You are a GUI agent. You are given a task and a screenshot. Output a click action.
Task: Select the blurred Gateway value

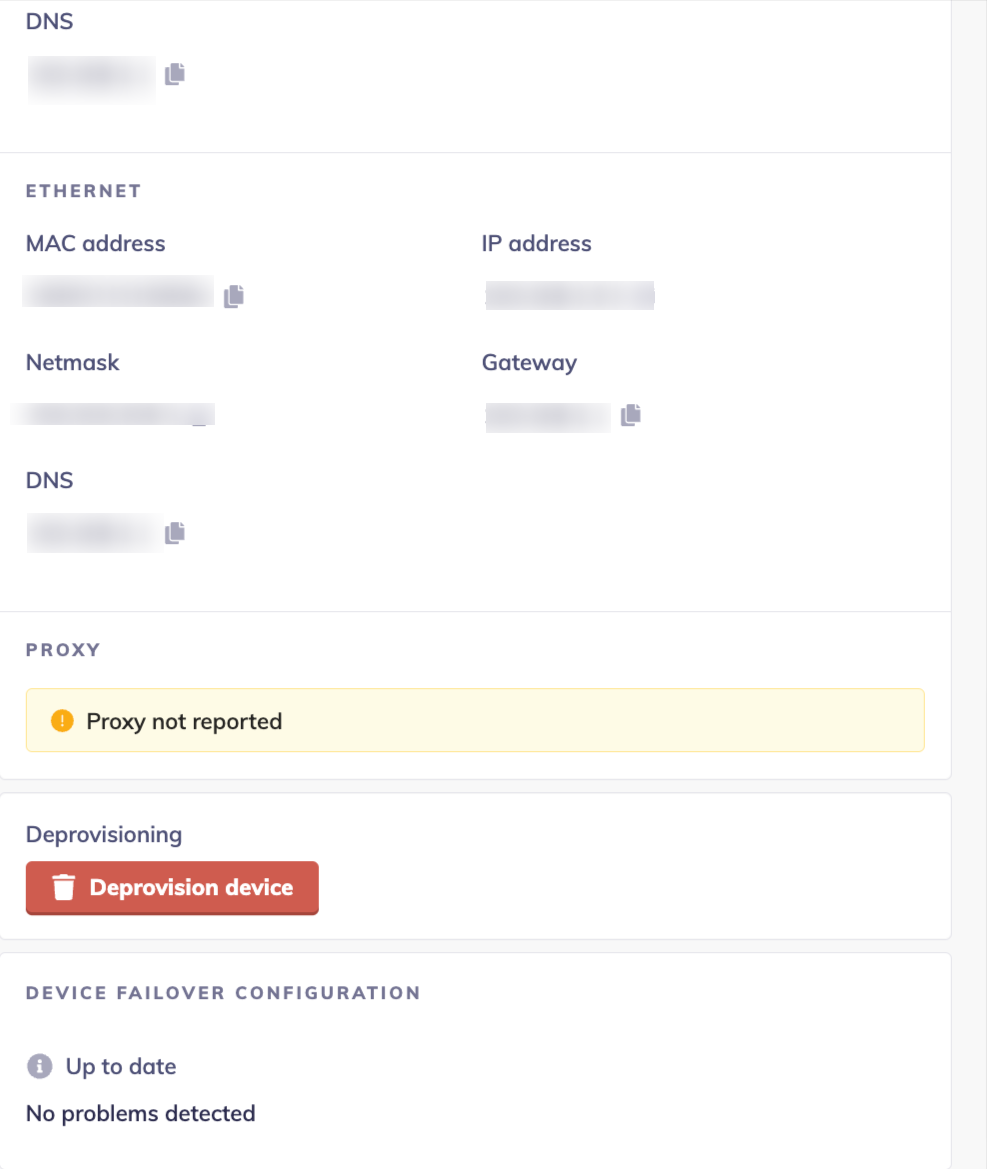547,416
